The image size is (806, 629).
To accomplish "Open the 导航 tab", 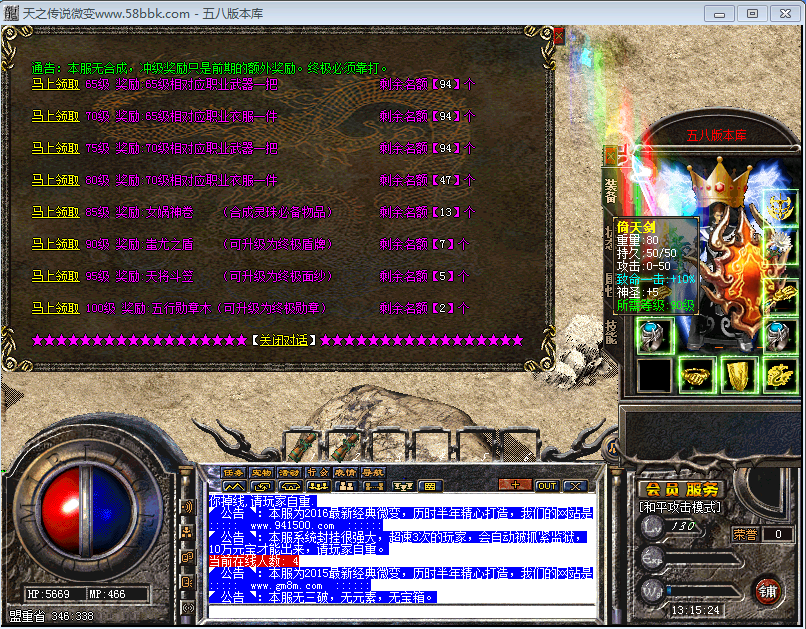I will [x=373, y=472].
